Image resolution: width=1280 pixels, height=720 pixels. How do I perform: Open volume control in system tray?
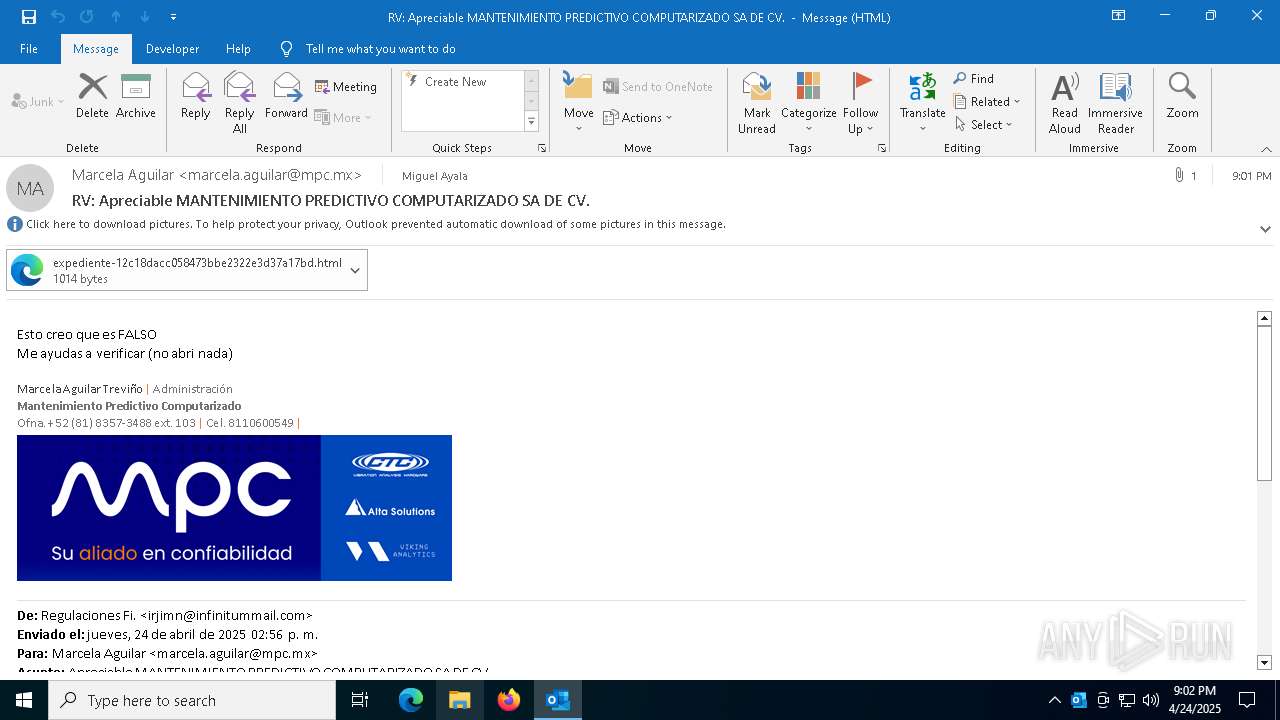coord(1151,700)
